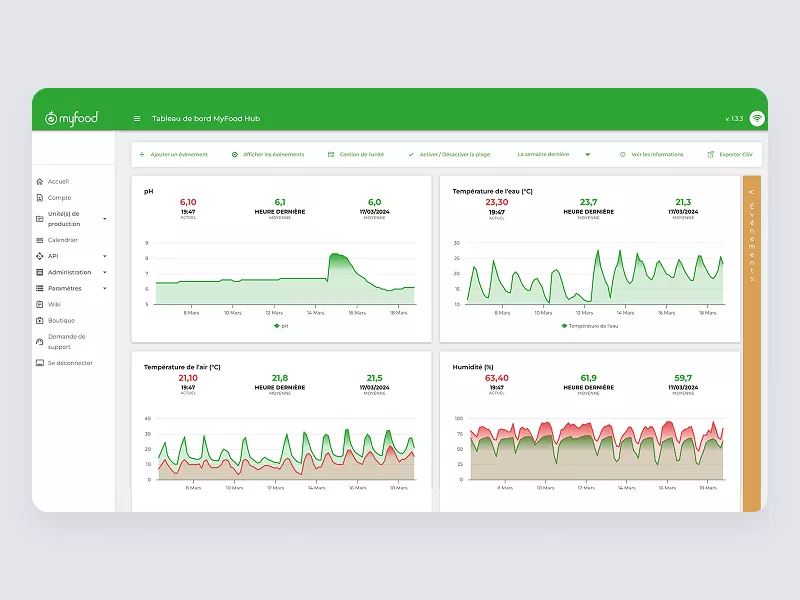The width and height of the screenshot is (800, 600).
Task: Click the info icon for Voir les informations
Action: (622, 155)
